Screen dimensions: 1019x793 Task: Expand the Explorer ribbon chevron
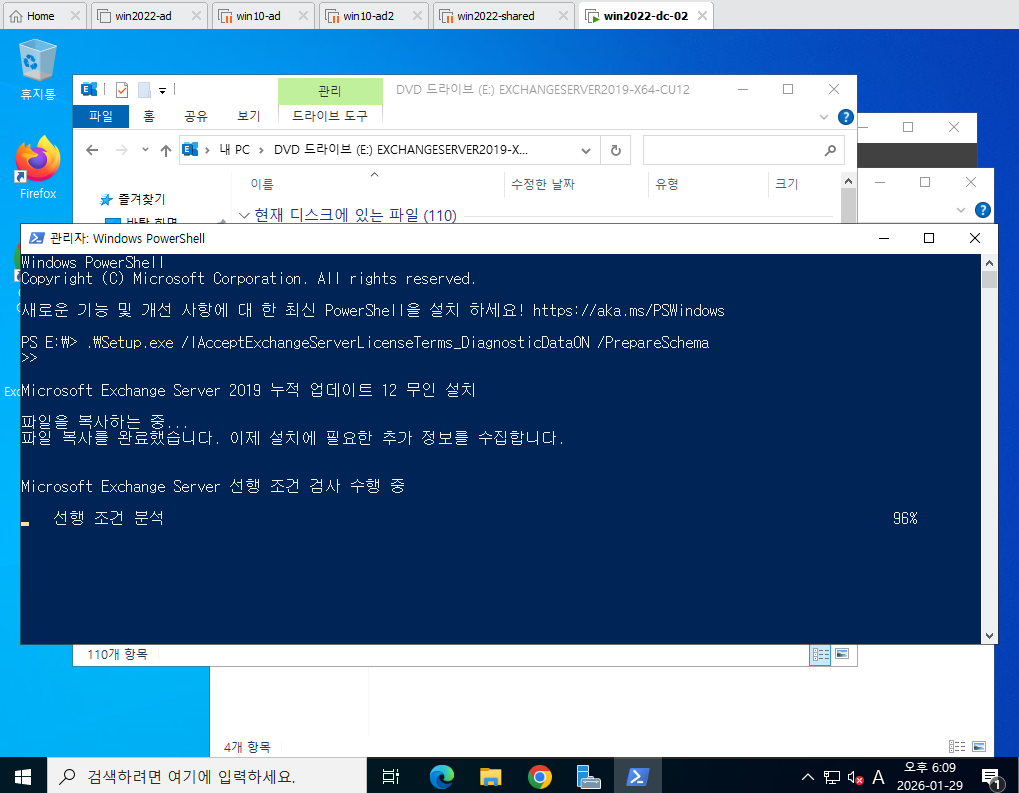point(824,117)
